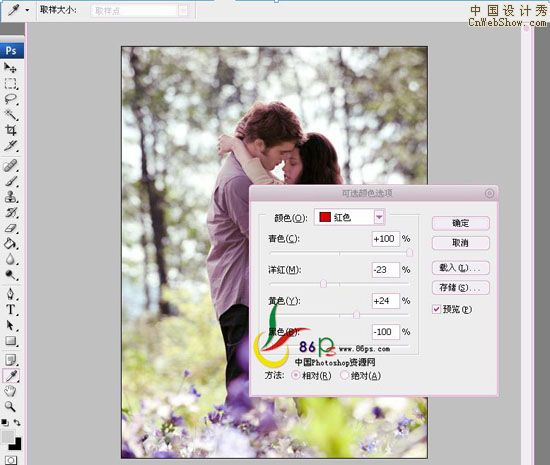Select the Clone Stamp tool
The height and width of the screenshot is (465, 550).
click(x=10, y=197)
